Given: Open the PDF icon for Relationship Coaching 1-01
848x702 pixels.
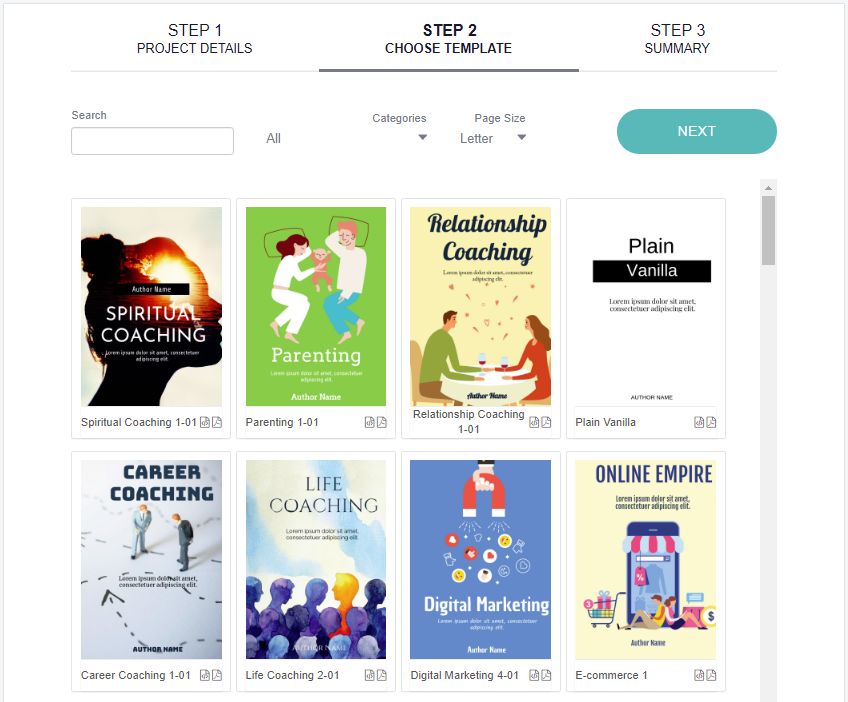Looking at the screenshot, I should point(546,422).
